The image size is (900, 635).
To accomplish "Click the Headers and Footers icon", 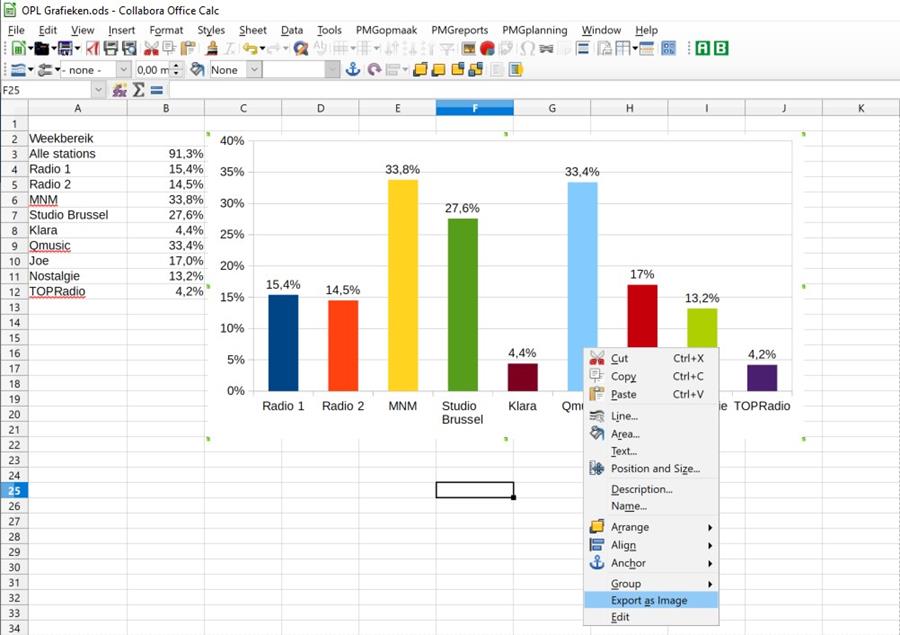I will click(583, 48).
